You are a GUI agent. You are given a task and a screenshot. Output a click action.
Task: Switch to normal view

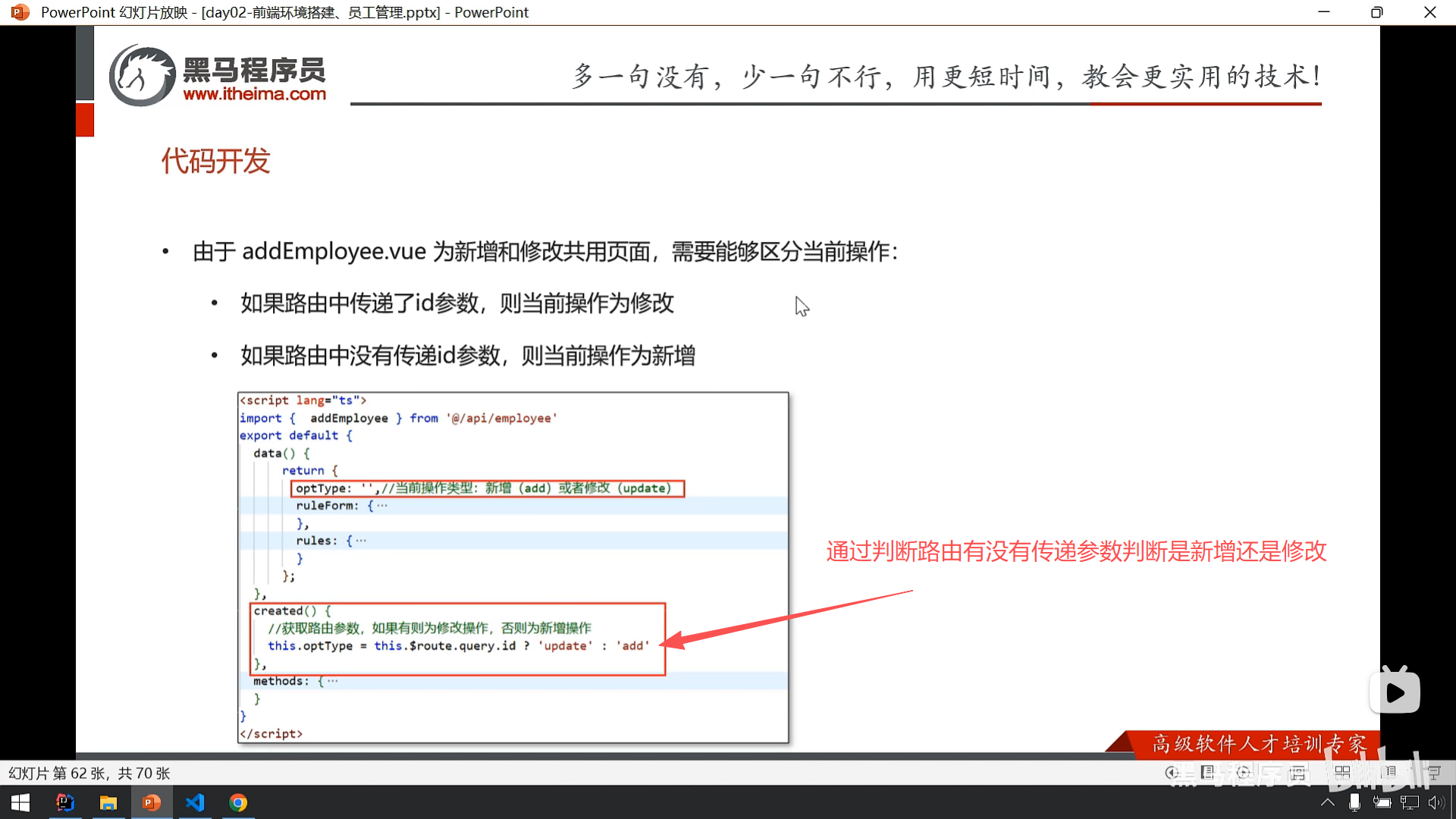click(1298, 773)
